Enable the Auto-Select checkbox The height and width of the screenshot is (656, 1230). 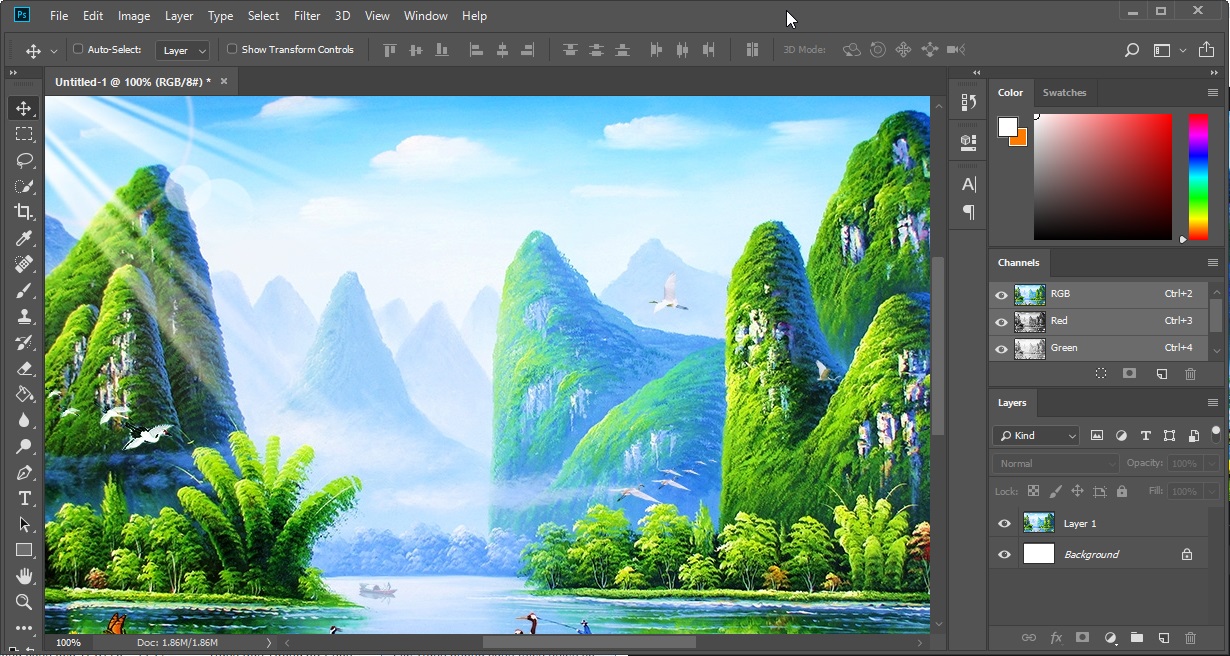(x=78, y=49)
